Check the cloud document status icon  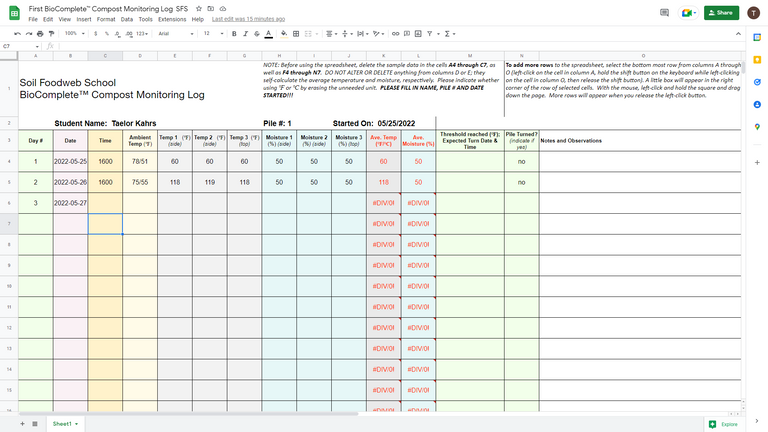223,9
